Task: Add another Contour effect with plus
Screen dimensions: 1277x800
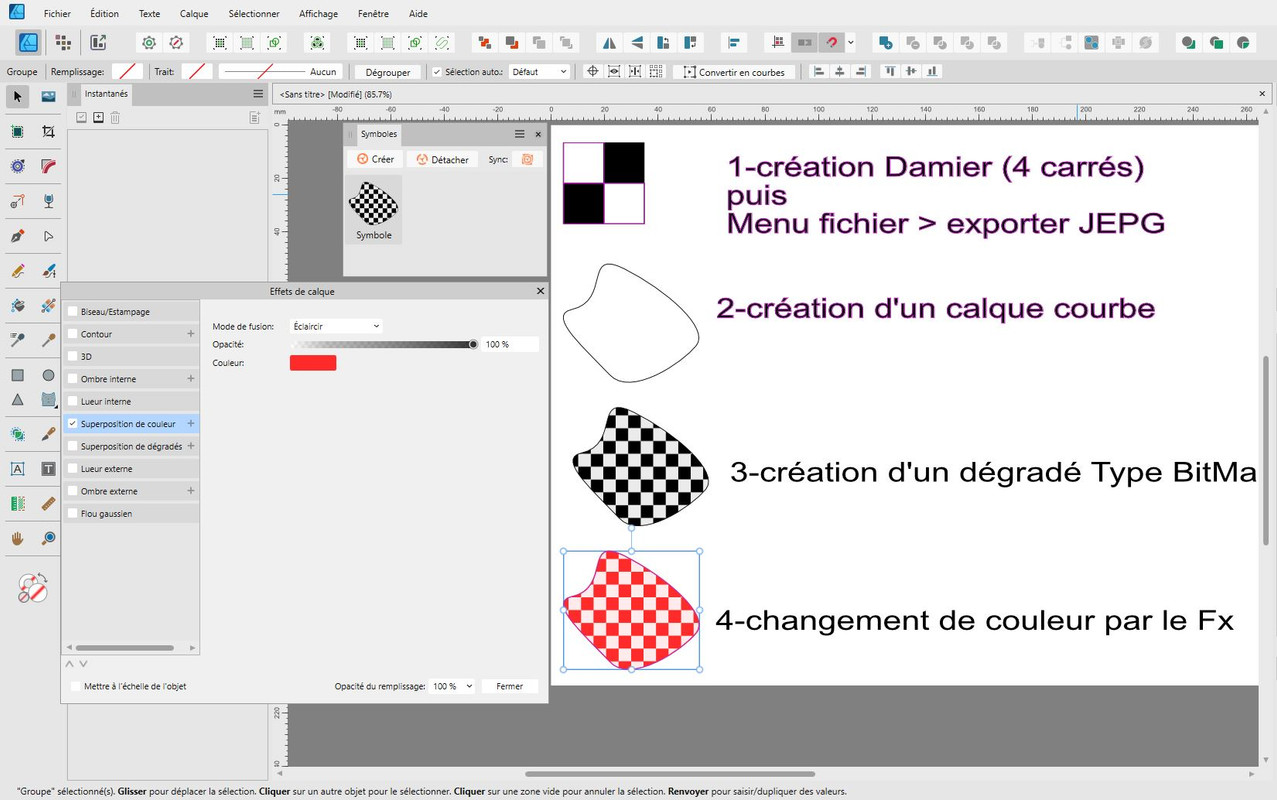Action: (191, 334)
